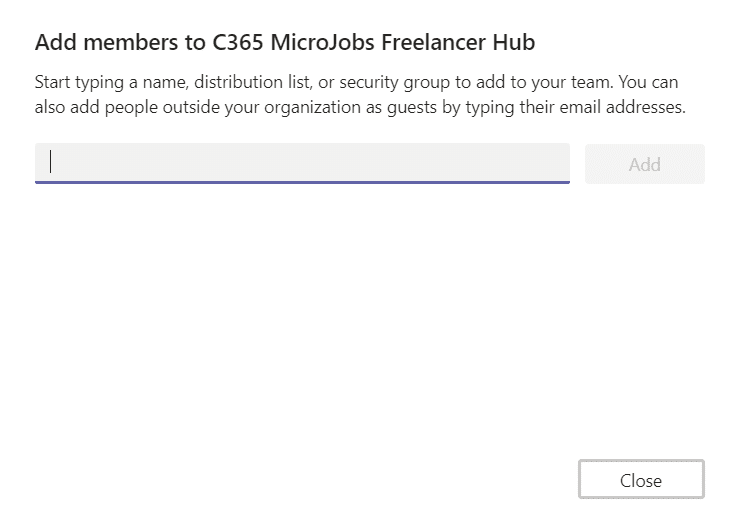Click the email addresses hint sentence
The width and height of the screenshot is (740, 528).
click(x=360, y=107)
